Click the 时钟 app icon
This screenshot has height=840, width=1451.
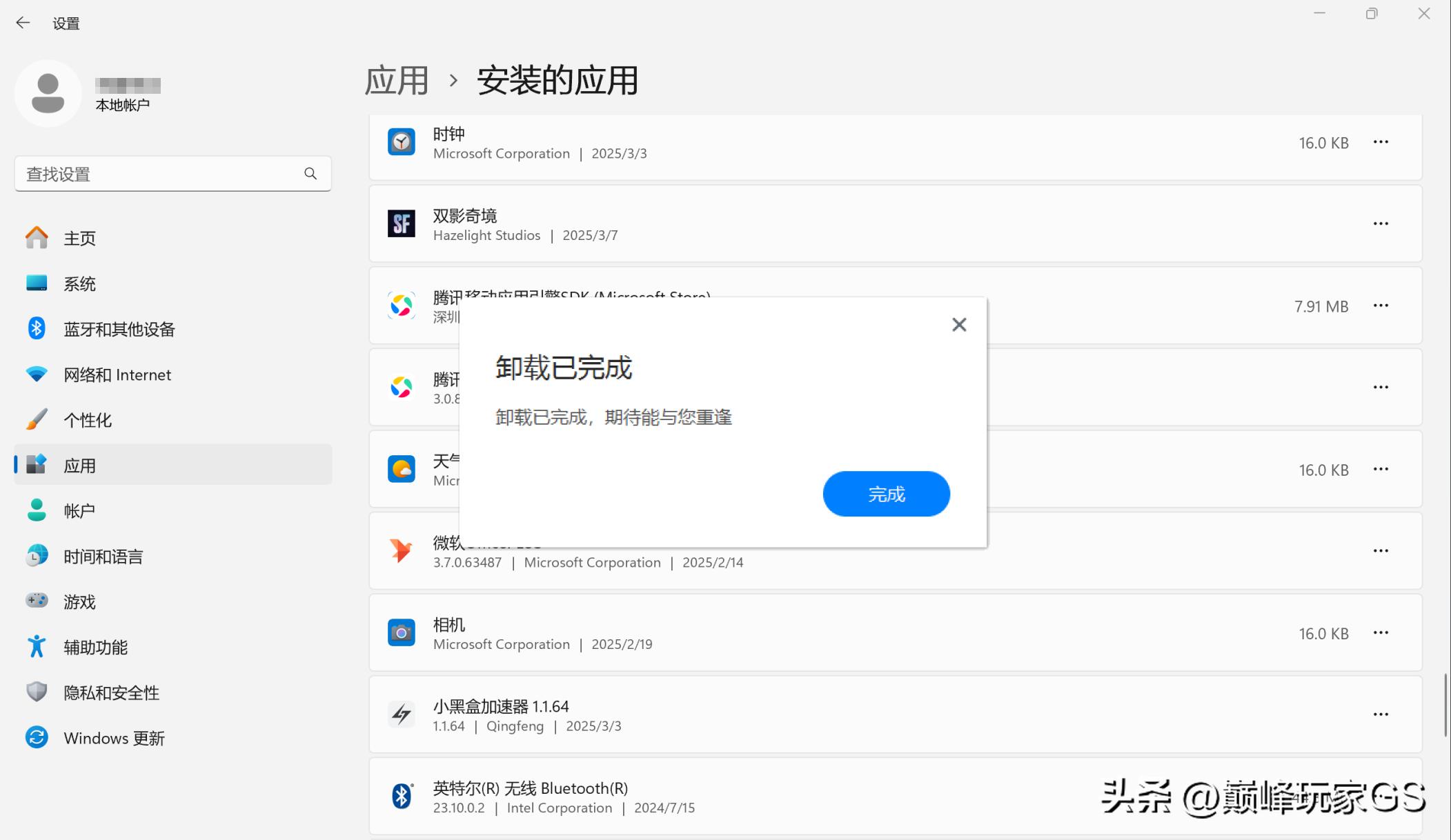[x=402, y=142]
